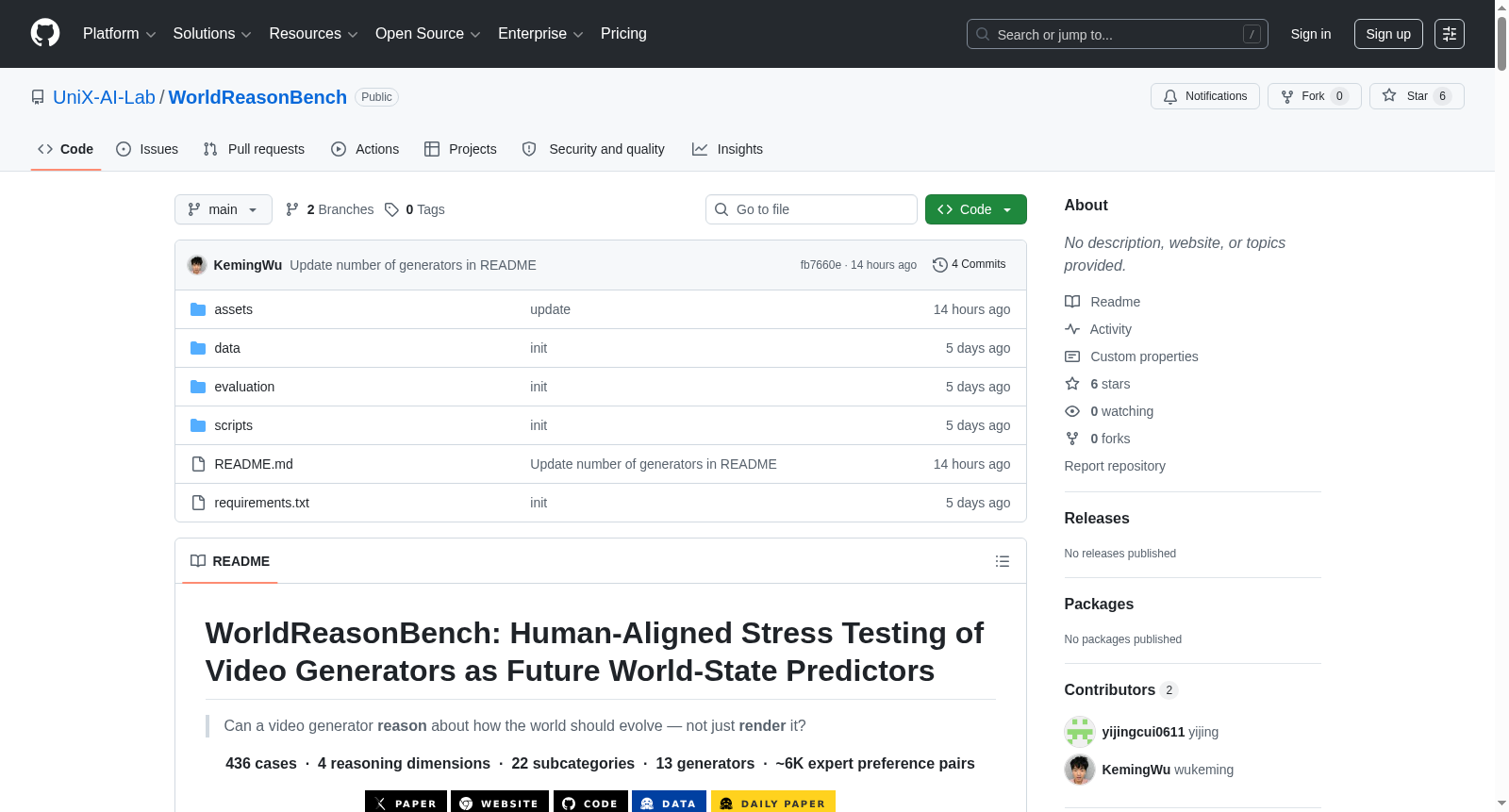The image size is (1509, 812).
Task: Click the Go to file input
Action: [811, 209]
